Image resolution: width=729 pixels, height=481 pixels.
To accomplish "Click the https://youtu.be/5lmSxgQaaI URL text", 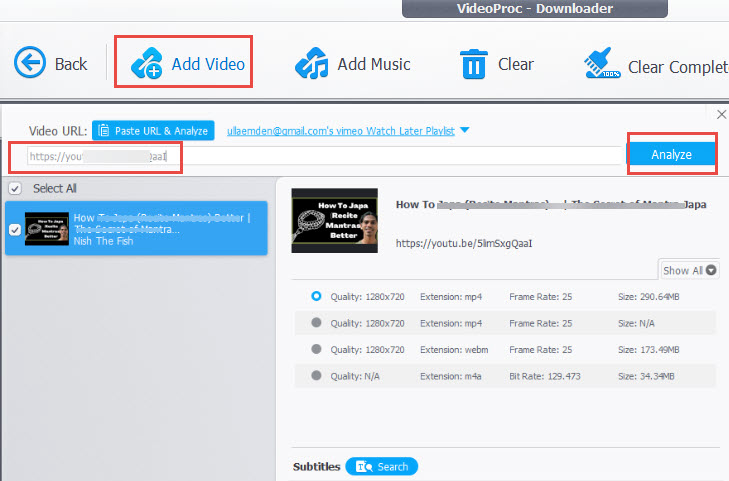I will tap(464, 243).
